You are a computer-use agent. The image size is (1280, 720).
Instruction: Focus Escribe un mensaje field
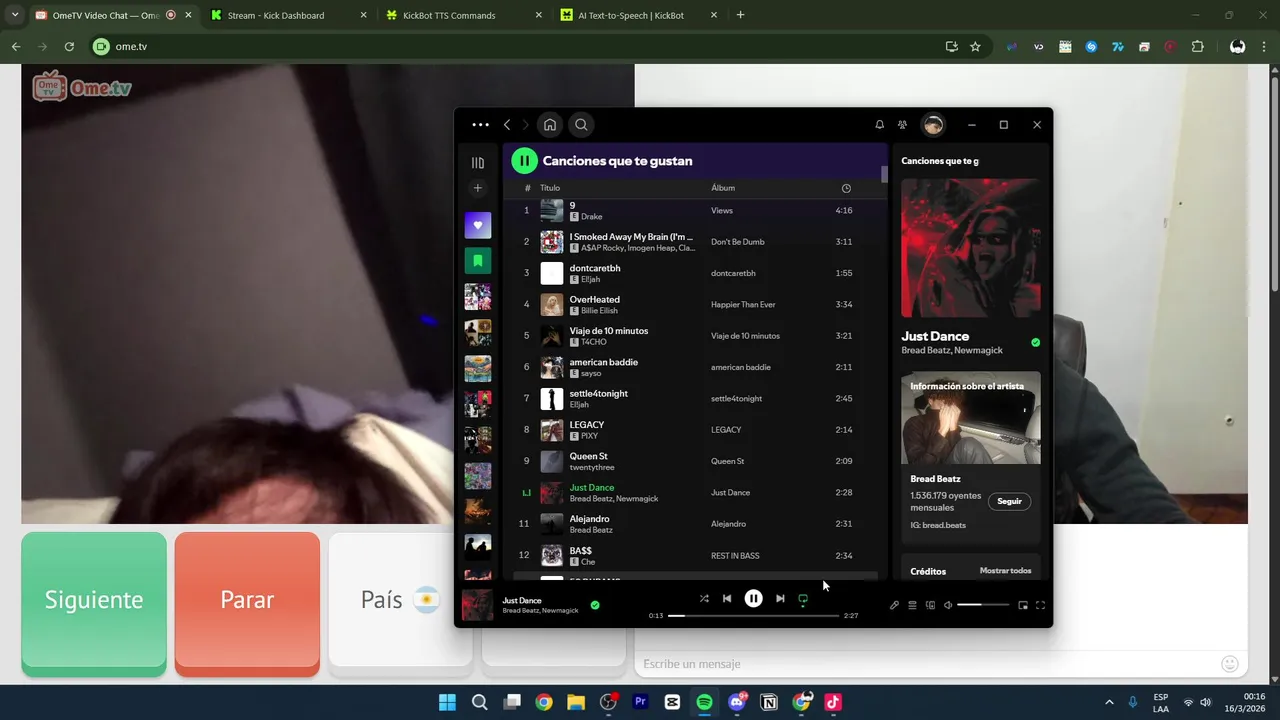click(x=925, y=664)
